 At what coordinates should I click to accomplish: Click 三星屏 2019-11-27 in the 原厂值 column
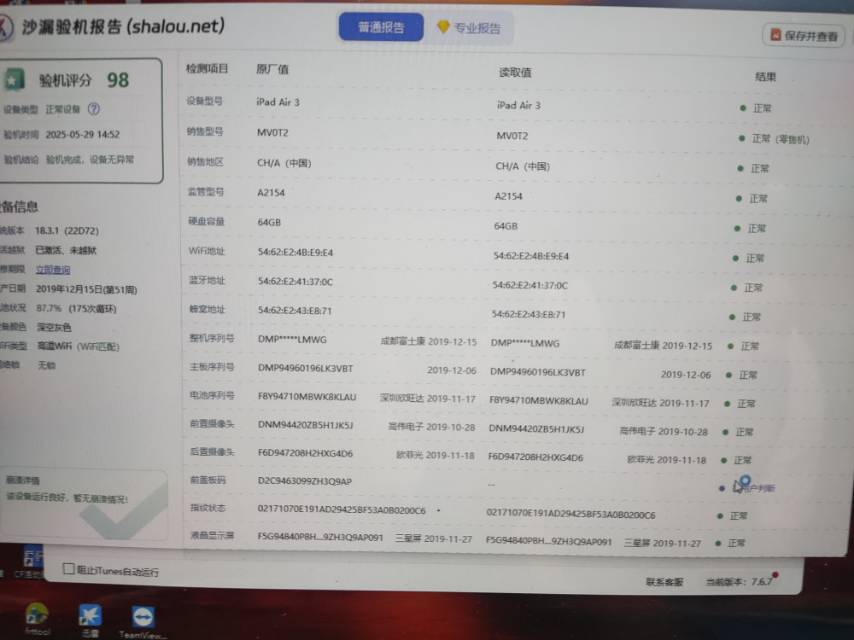coord(434,538)
